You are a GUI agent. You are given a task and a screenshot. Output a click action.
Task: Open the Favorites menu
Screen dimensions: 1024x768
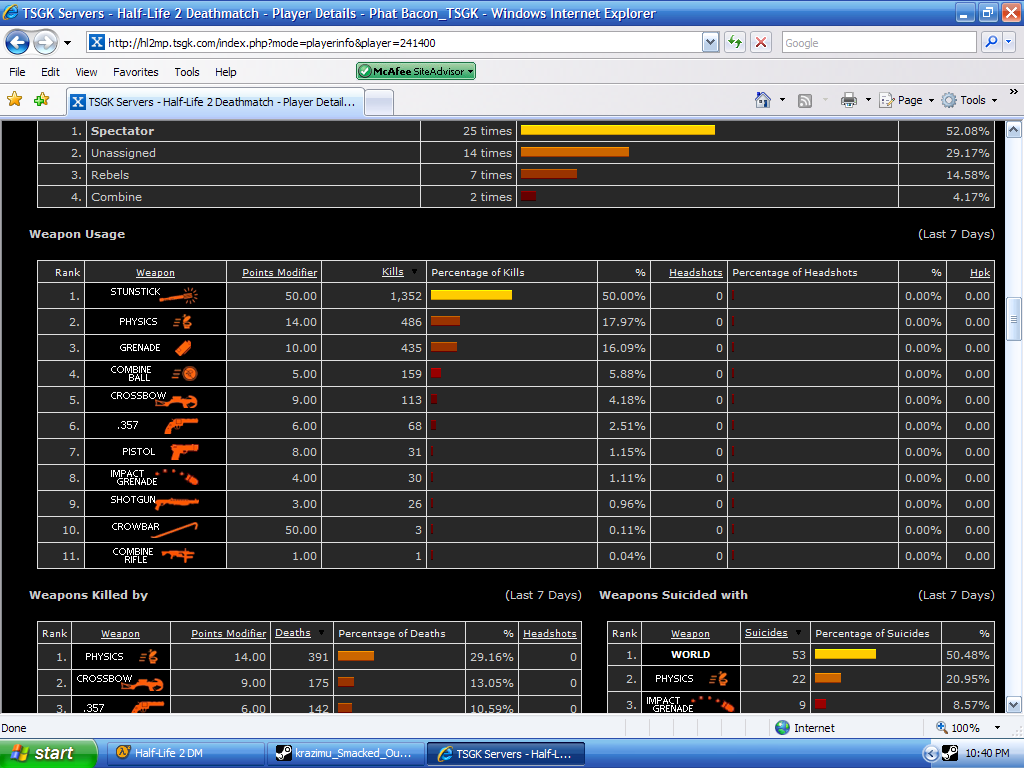136,72
